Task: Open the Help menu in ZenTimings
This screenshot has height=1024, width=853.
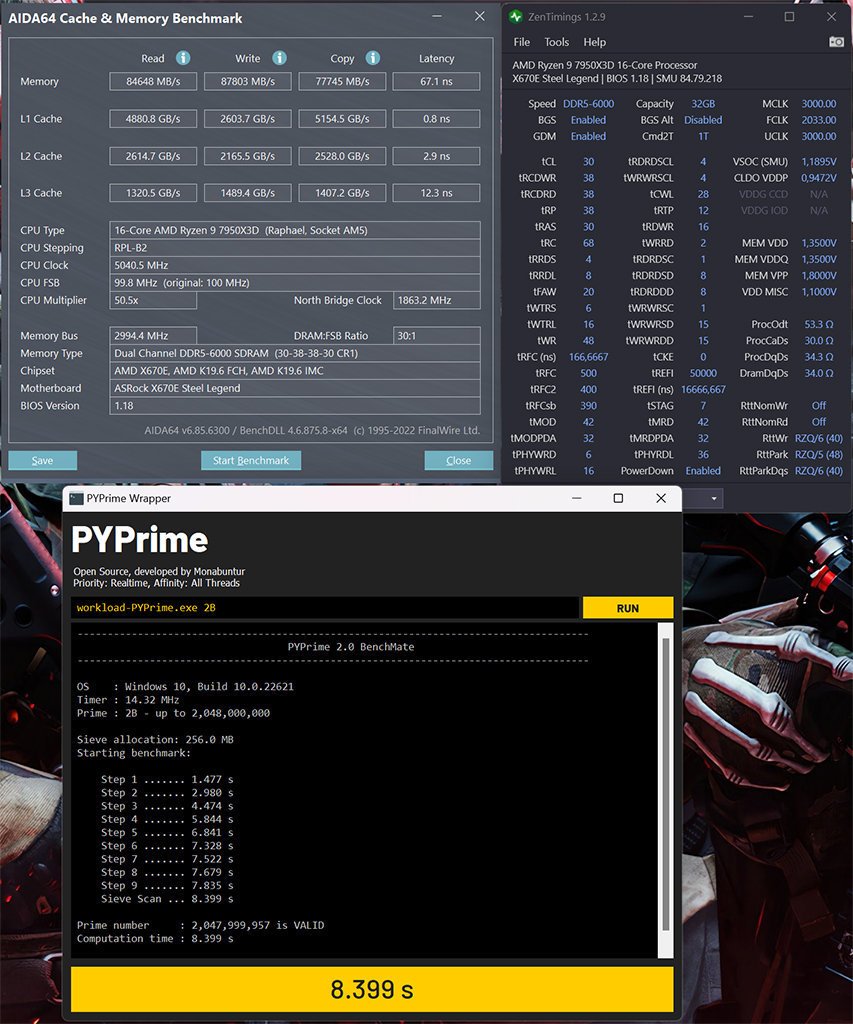Action: (x=594, y=42)
